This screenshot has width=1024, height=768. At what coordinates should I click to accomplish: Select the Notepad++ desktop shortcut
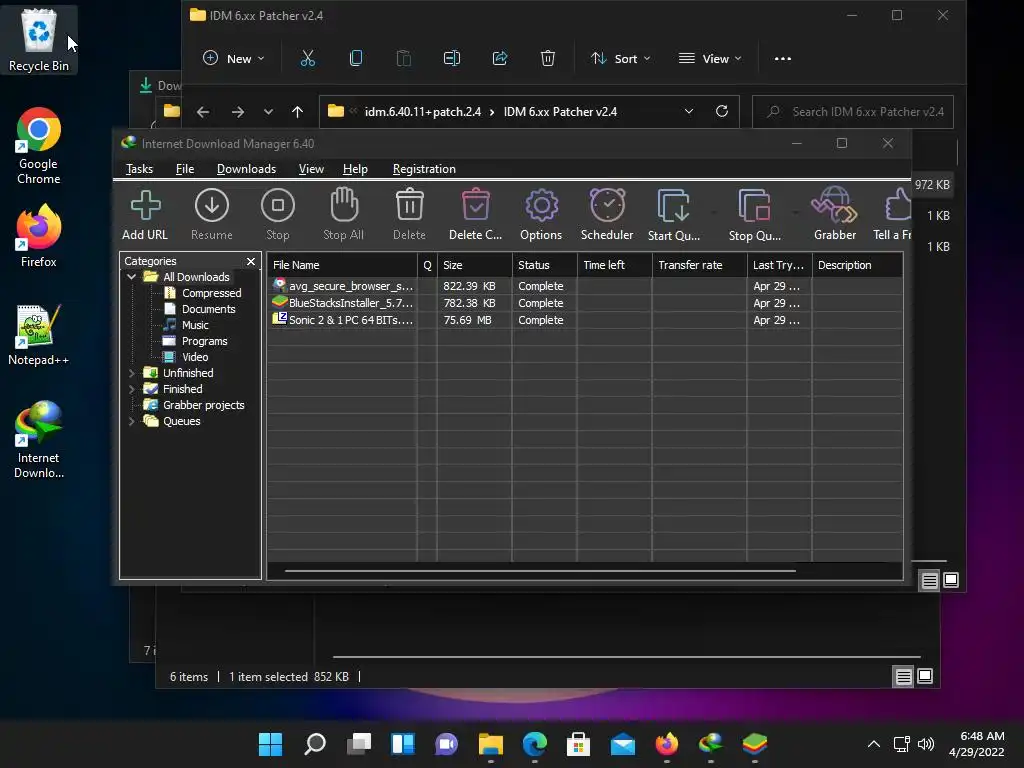coord(39,335)
